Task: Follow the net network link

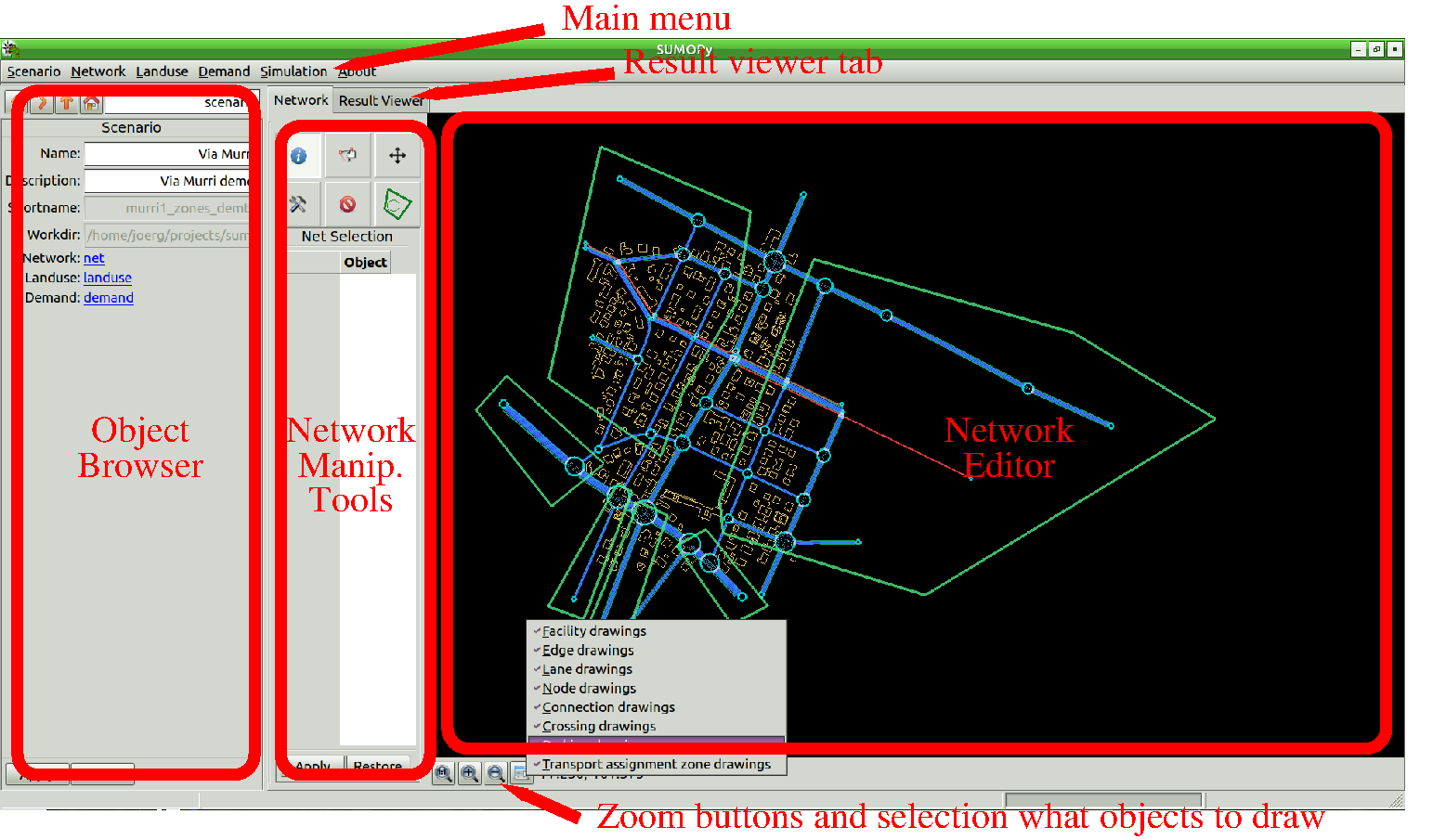Action: (94, 258)
